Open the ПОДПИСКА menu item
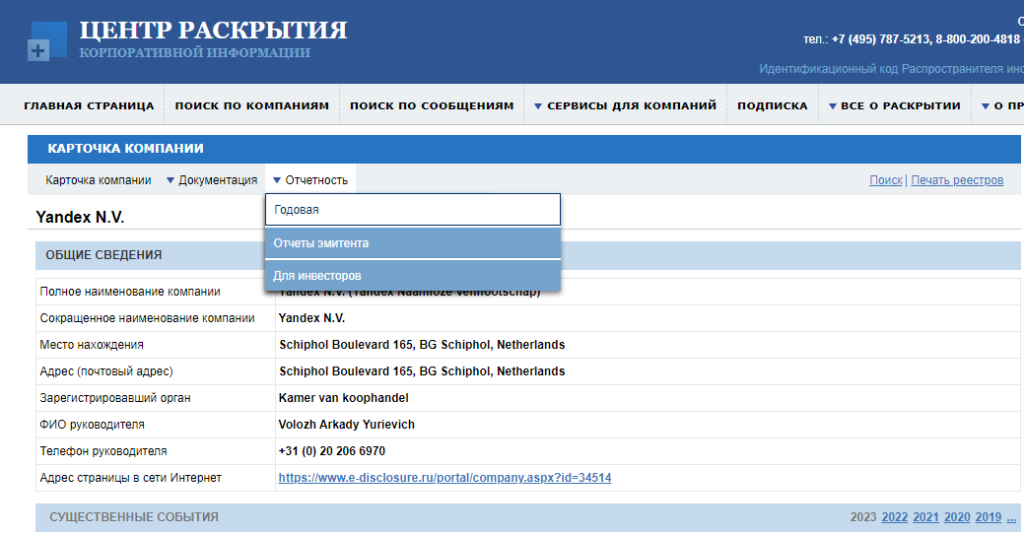The height and width of the screenshot is (535, 1024). click(773, 105)
